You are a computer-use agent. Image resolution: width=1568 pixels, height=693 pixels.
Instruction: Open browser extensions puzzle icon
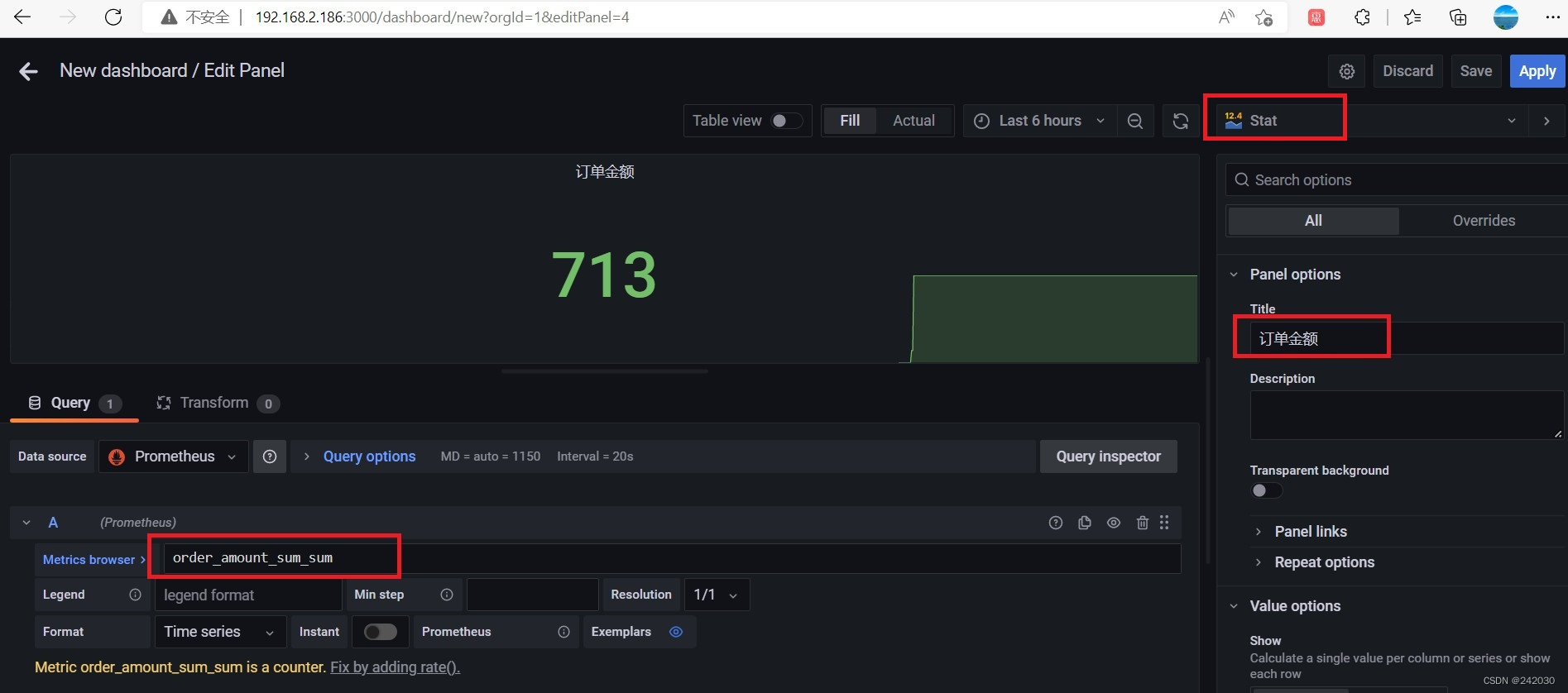1362,17
